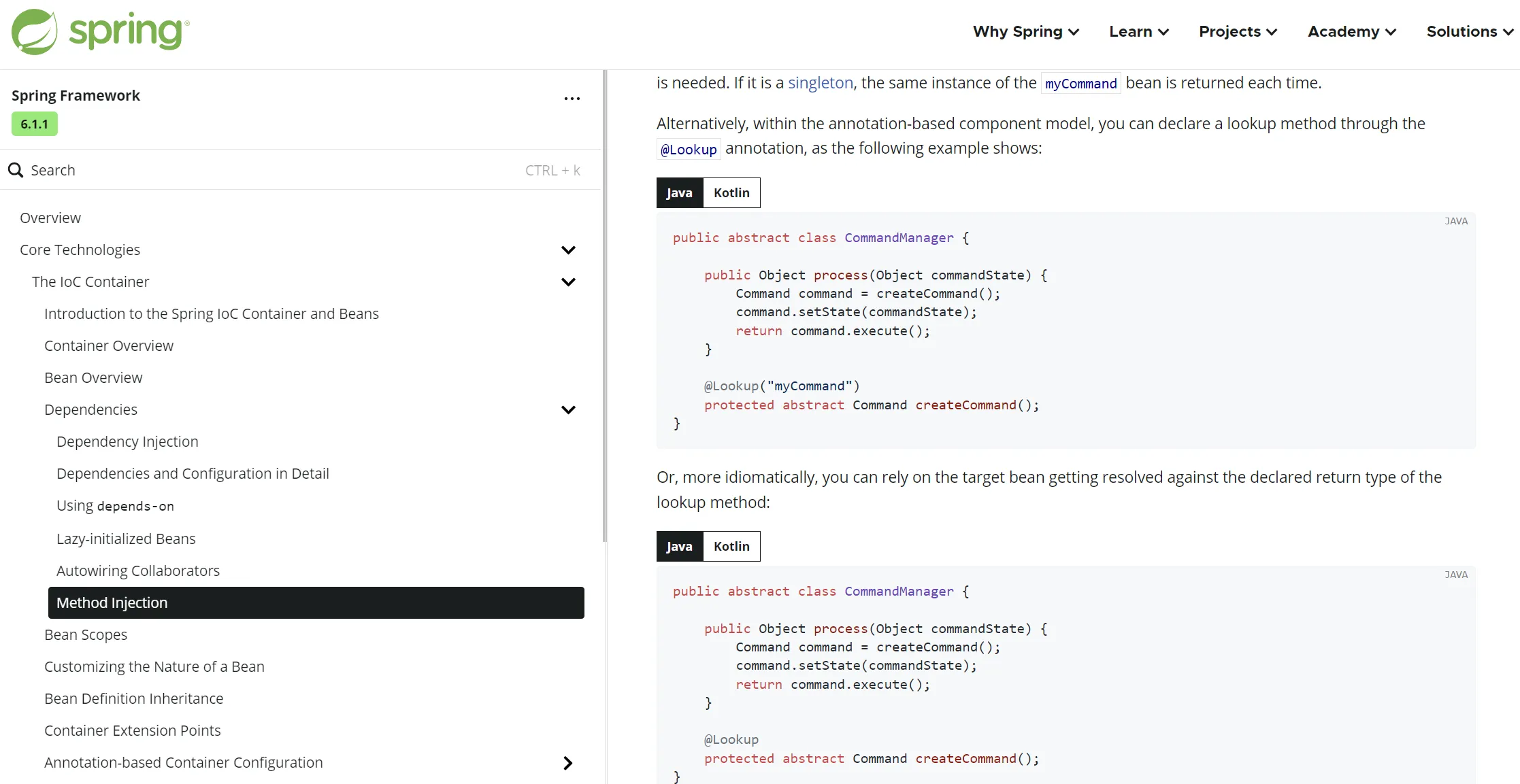This screenshot has width=1520, height=784.
Task: Open the Projects dropdown menu
Action: coord(1237,32)
